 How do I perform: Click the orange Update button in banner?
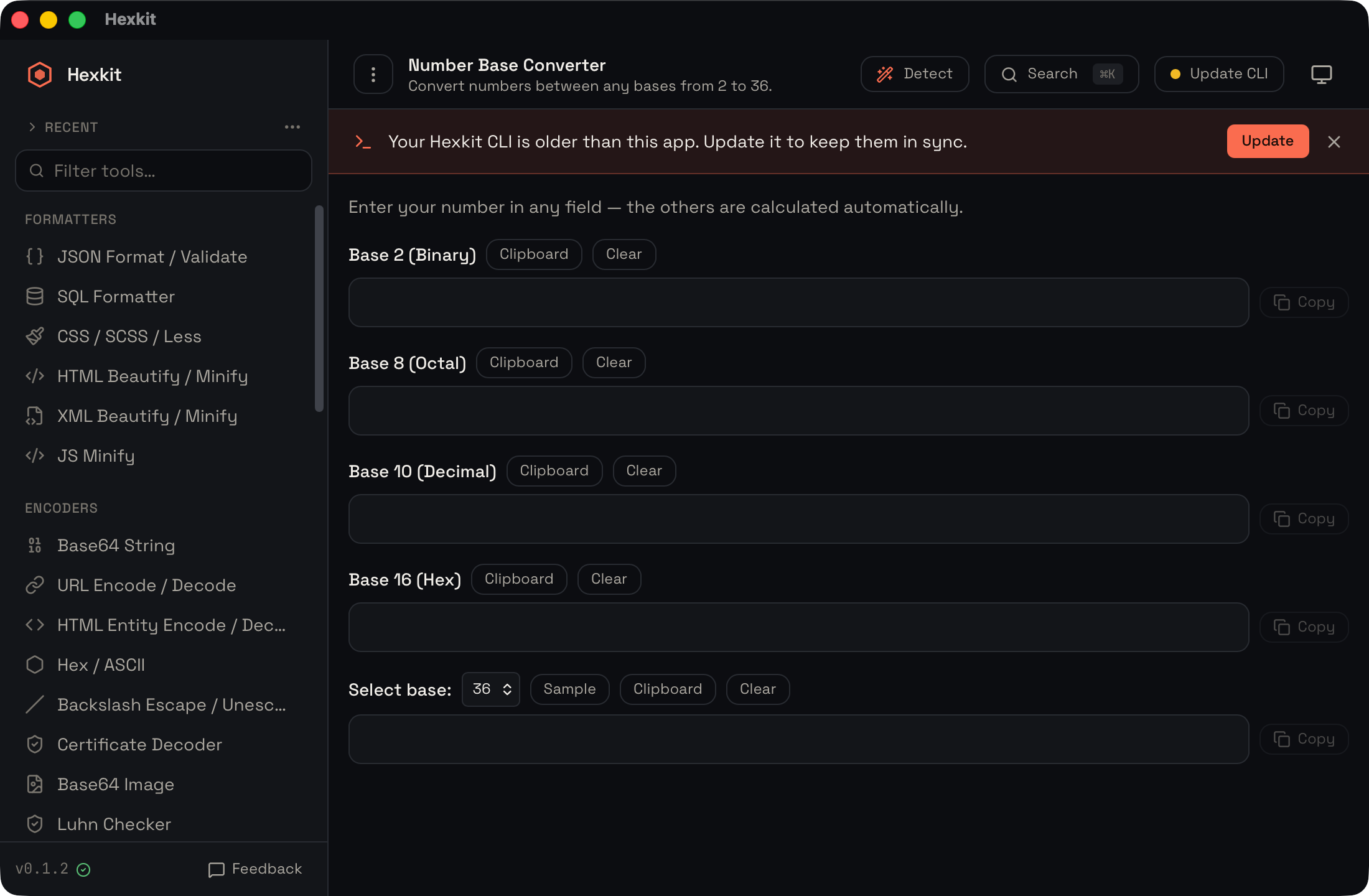(x=1268, y=141)
